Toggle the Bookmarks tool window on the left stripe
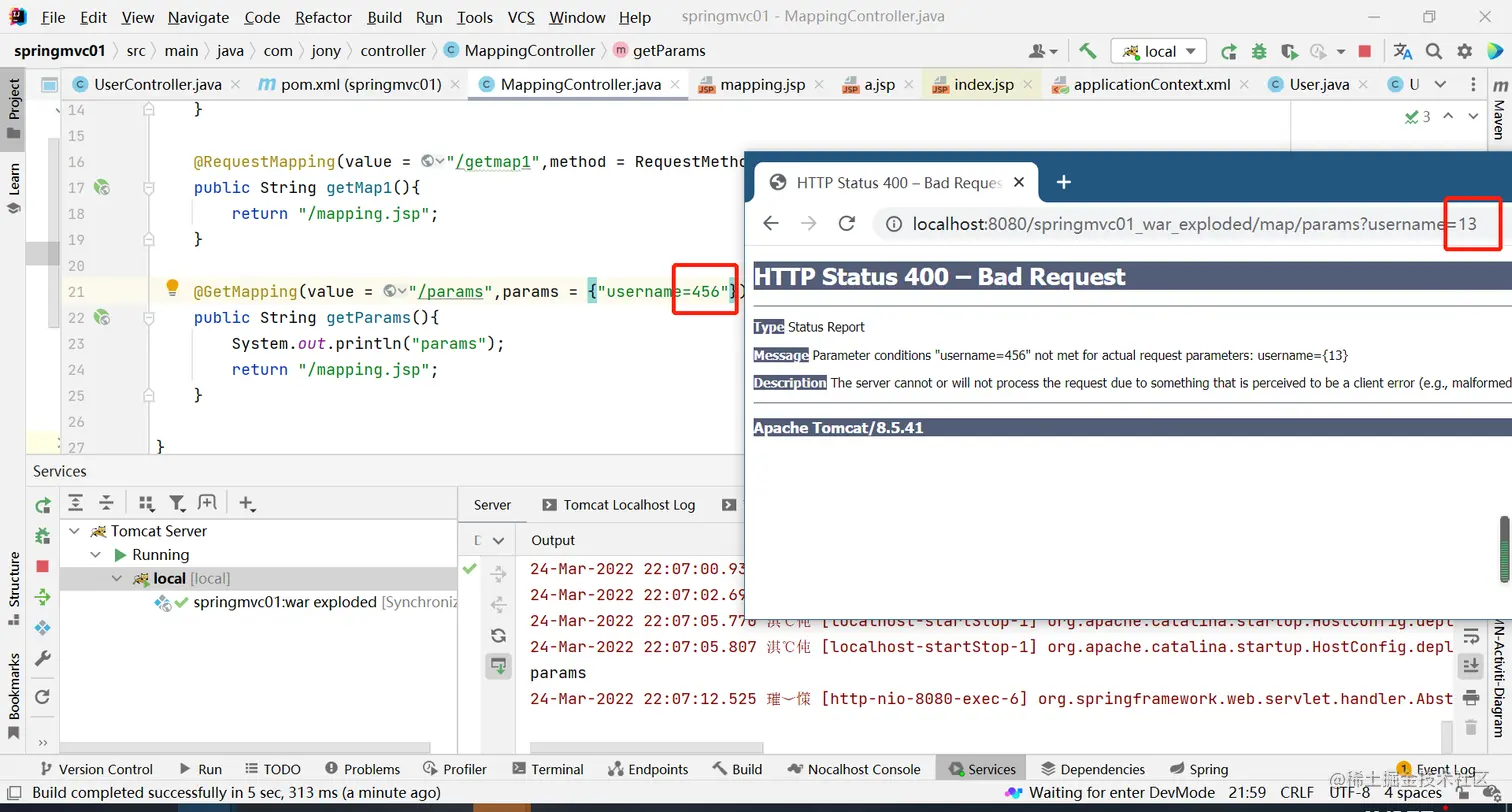 click(x=14, y=696)
